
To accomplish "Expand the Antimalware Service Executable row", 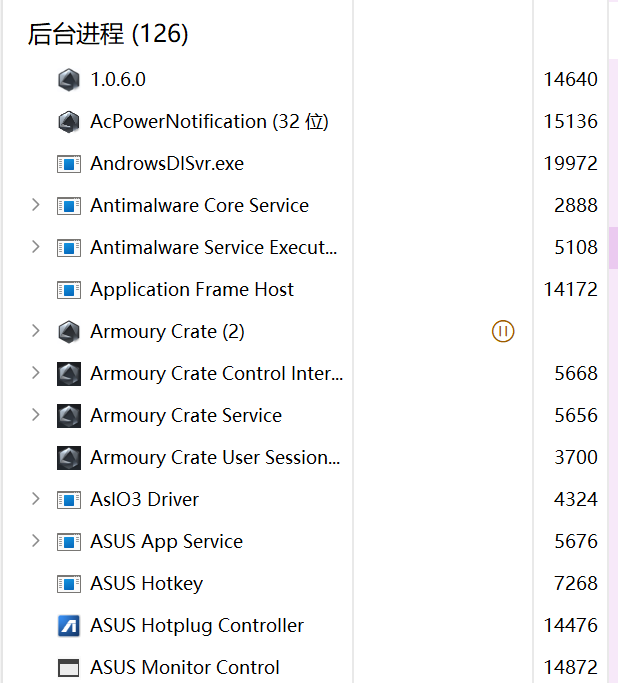I will 36,247.
